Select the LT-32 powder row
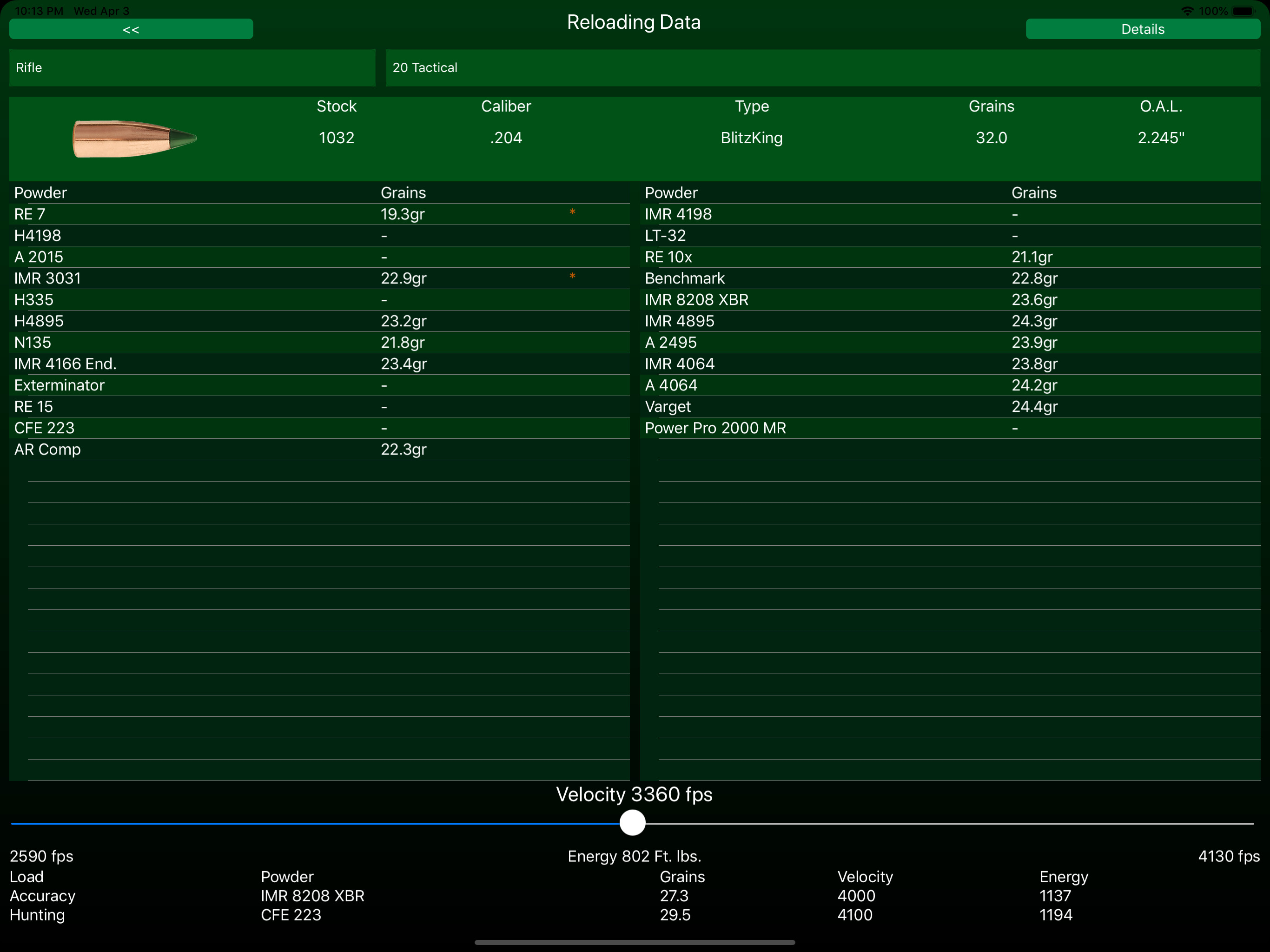 pos(950,235)
